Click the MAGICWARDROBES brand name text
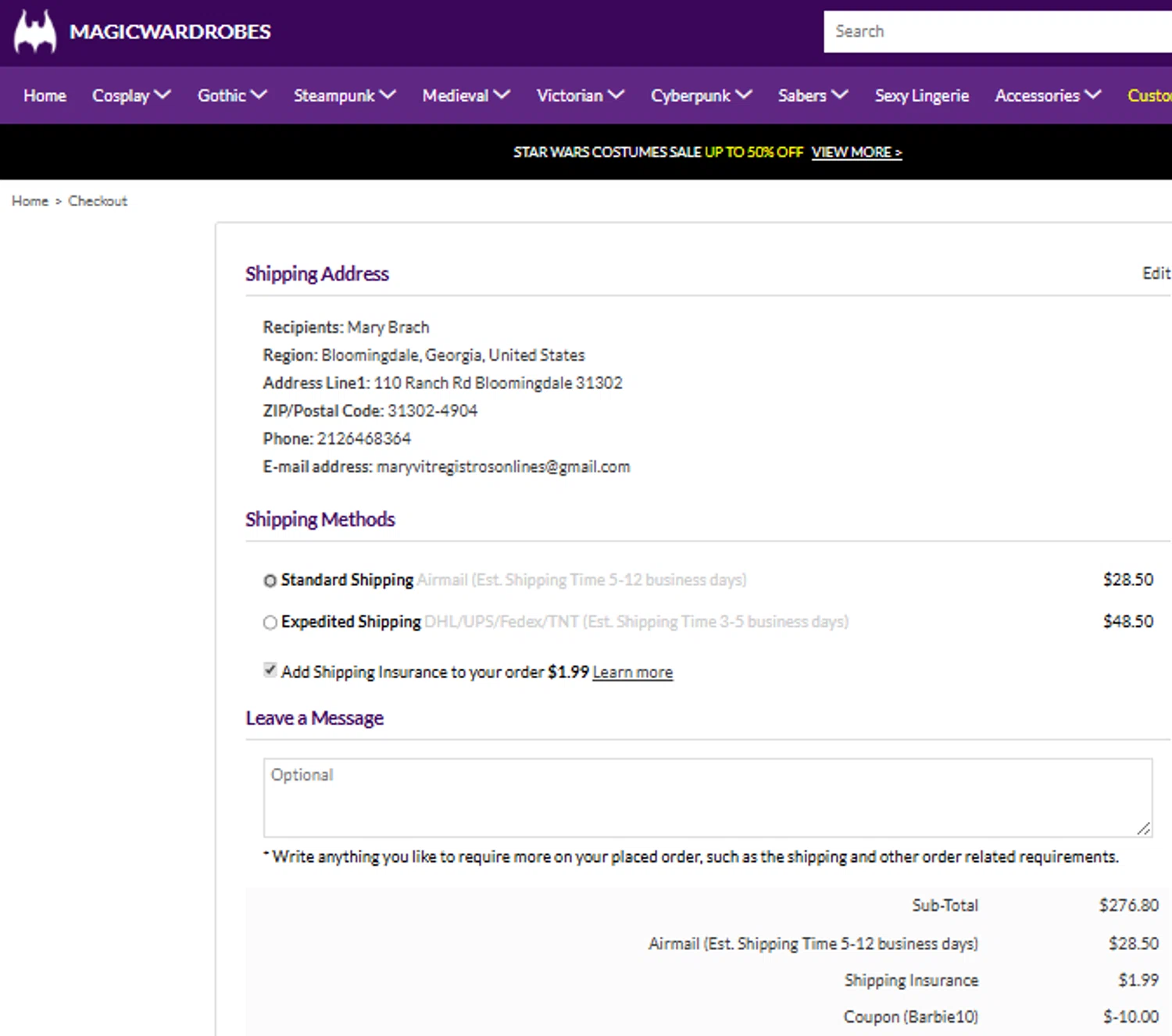The width and height of the screenshot is (1172, 1036). [x=170, y=32]
